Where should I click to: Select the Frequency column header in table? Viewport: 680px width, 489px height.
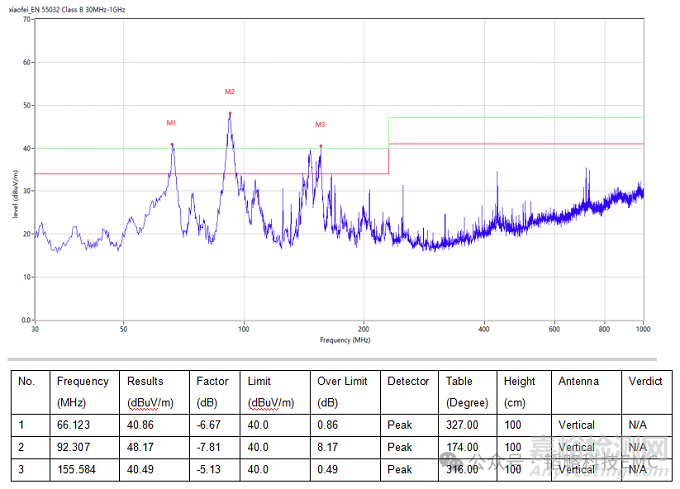pyautogui.click(x=82, y=381)
